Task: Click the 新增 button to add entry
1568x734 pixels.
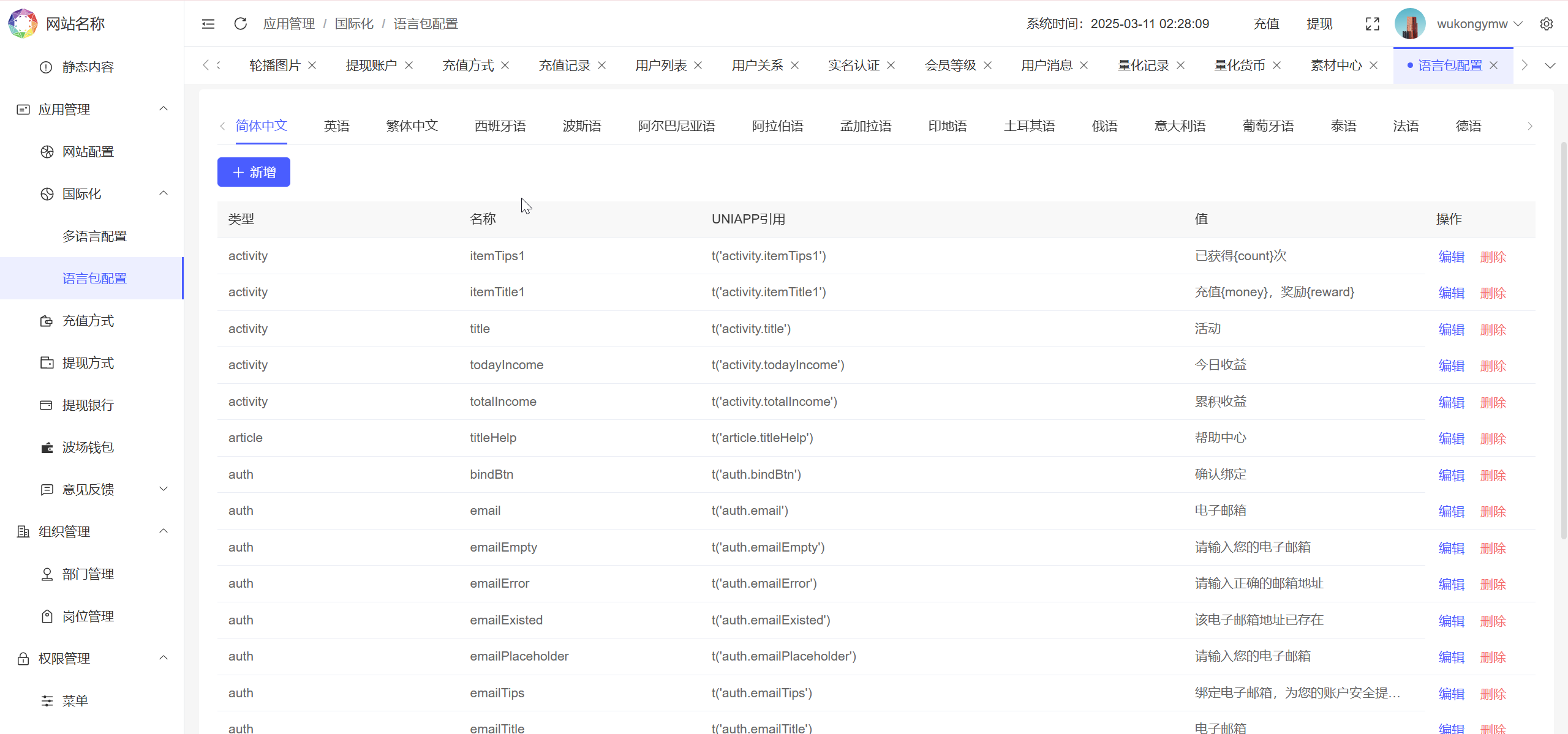Action: (x=253, y=172)
